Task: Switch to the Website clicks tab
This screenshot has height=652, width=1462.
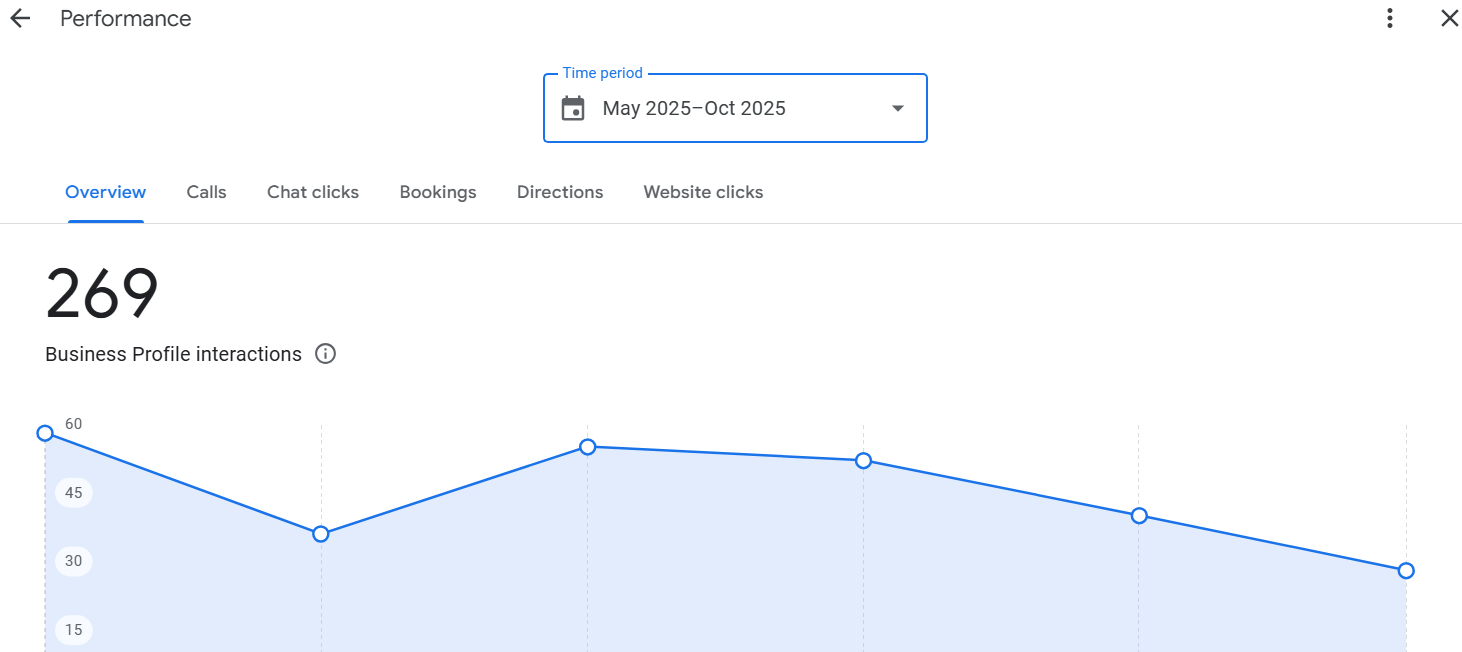Action: pos(703,192)
